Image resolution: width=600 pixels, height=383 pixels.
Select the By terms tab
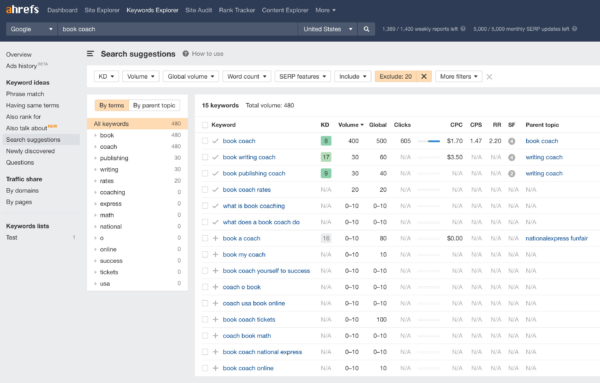(x=111, y=105)
